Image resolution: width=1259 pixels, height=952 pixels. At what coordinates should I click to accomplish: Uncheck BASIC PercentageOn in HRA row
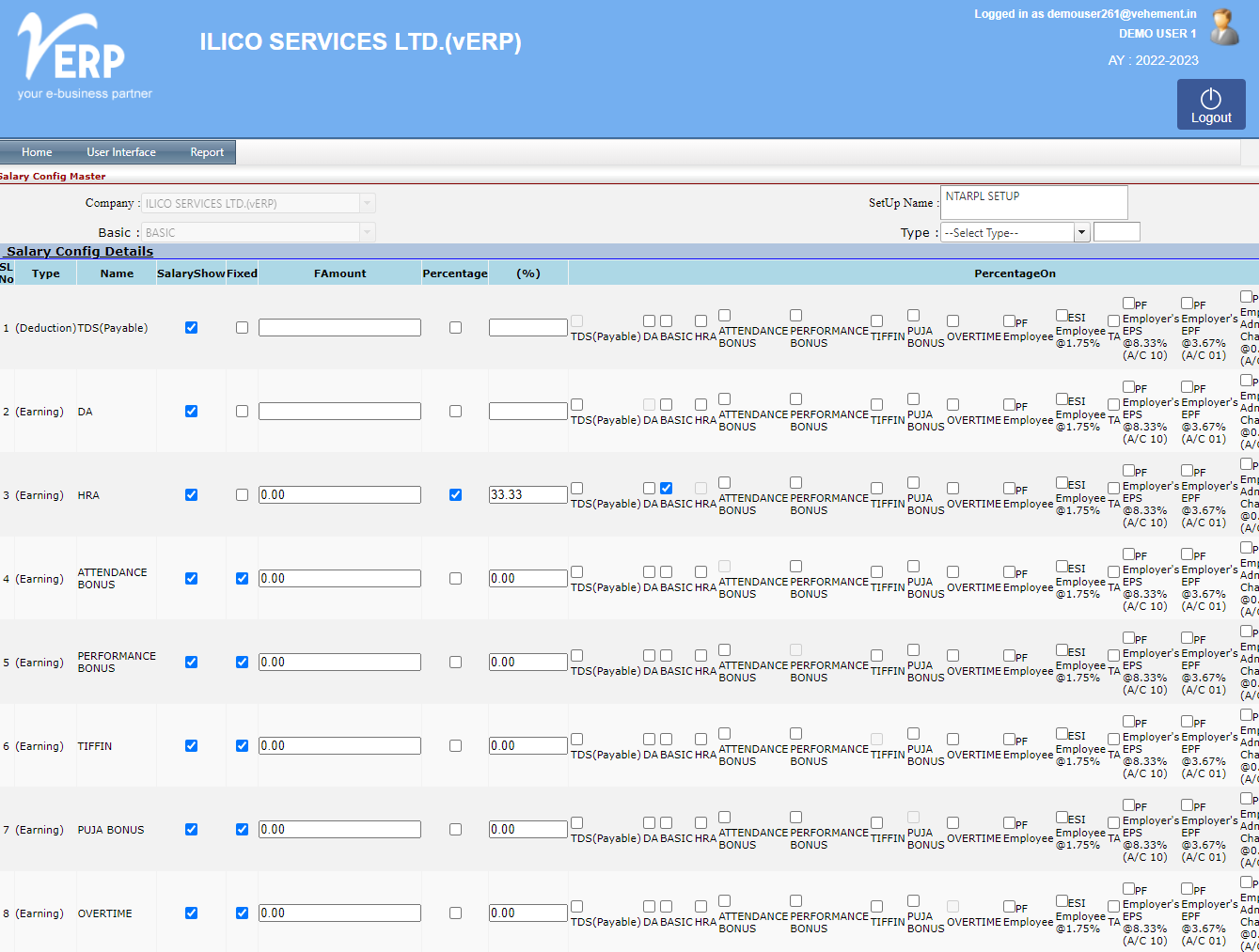tap(666, 488)
